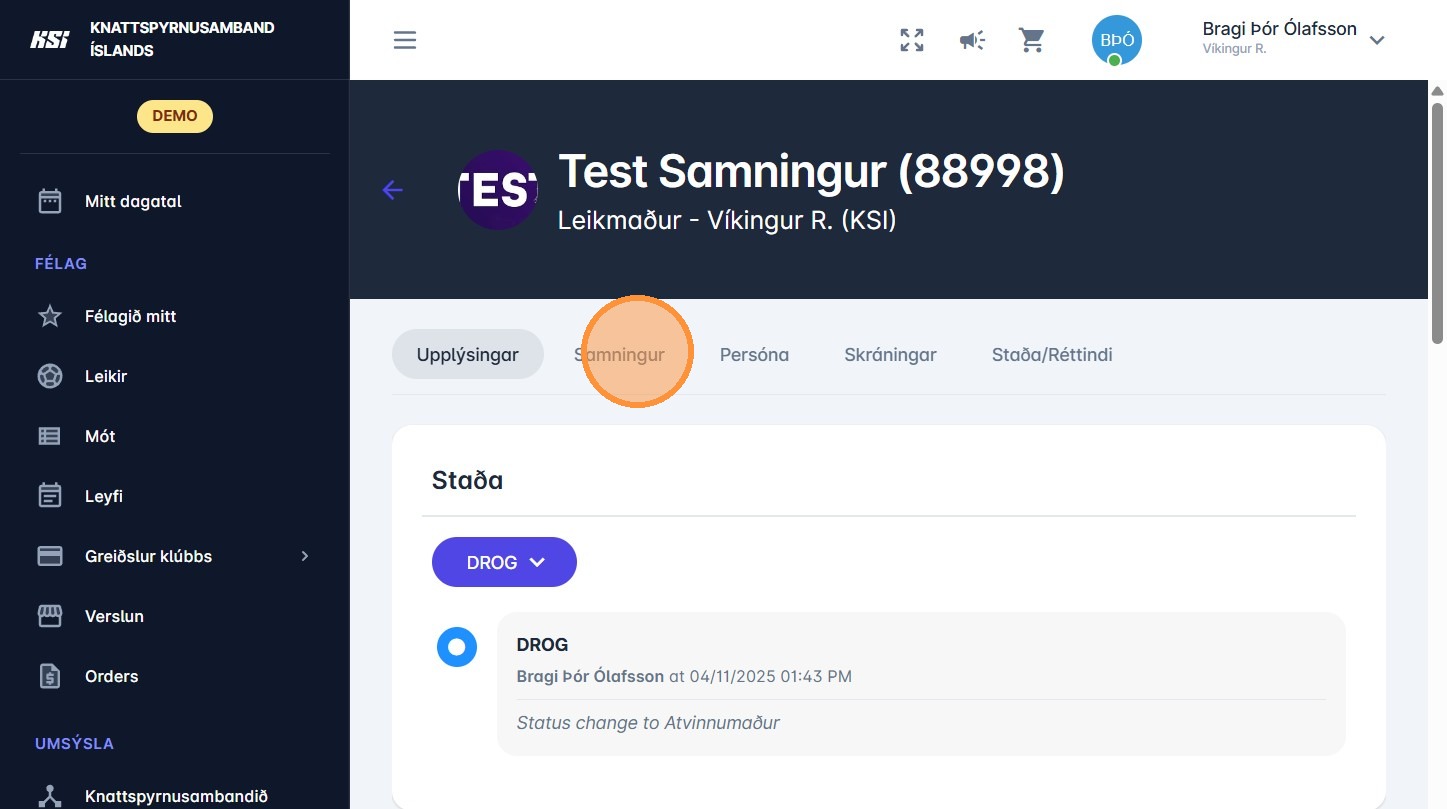Click the Orders sidebar link

coord(111,676)
